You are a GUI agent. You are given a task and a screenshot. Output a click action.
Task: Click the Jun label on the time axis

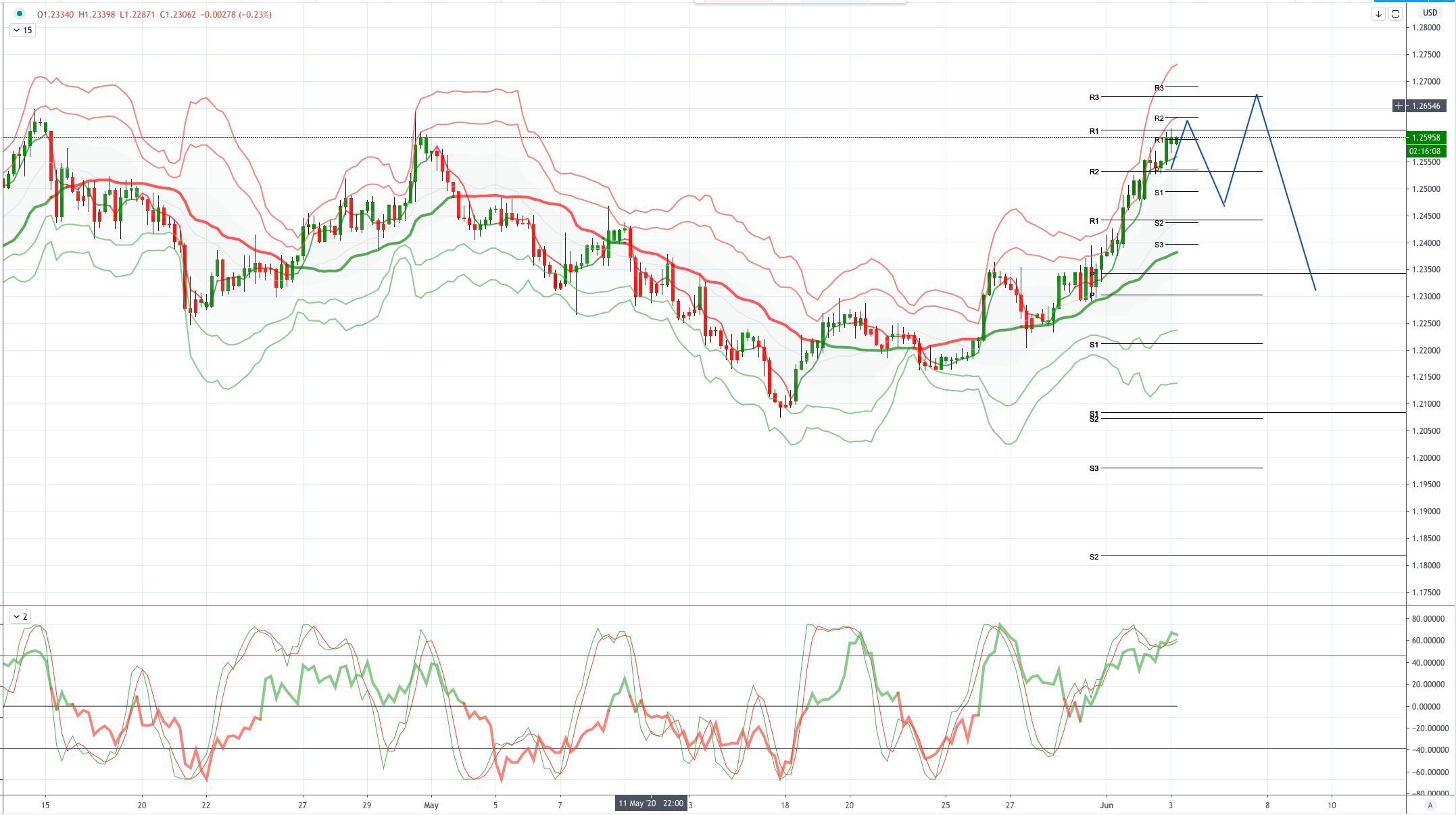1107,805
